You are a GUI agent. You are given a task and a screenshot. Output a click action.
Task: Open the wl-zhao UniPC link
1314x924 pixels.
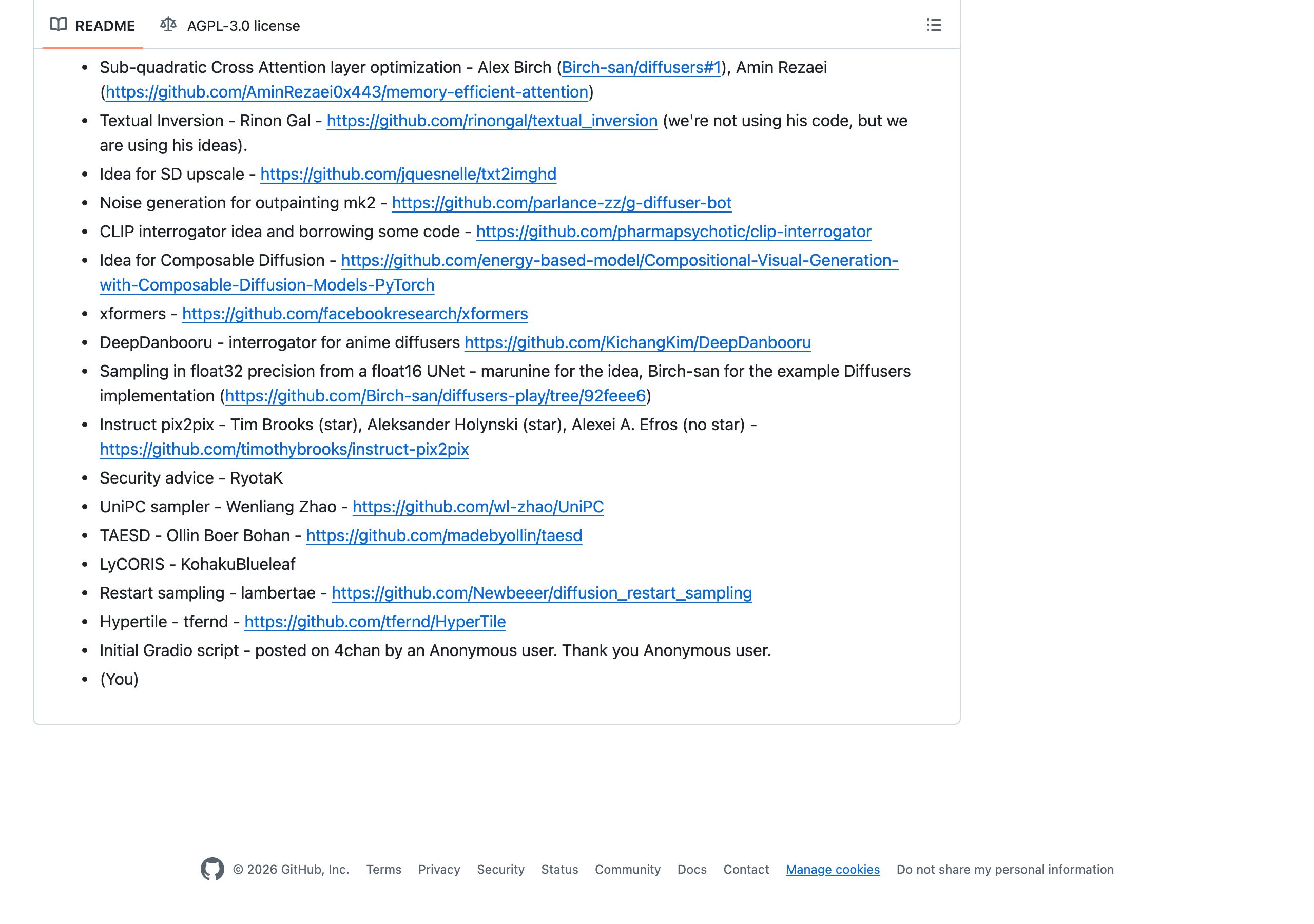tap(478, 507)
